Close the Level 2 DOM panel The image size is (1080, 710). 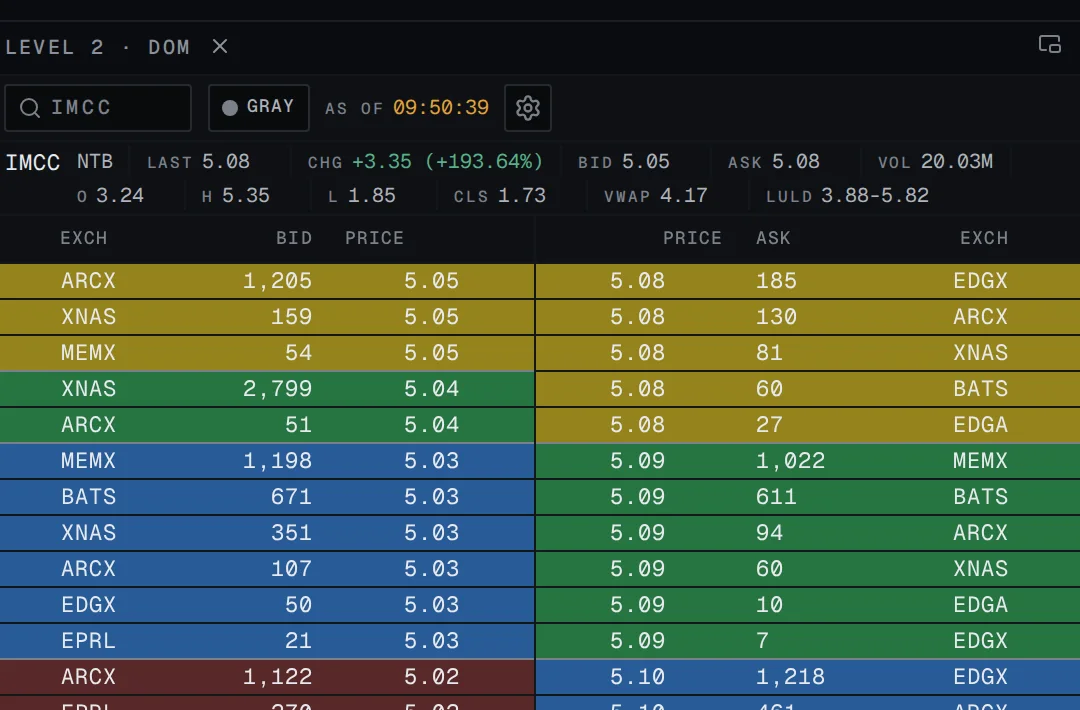[x=220, y=47]
